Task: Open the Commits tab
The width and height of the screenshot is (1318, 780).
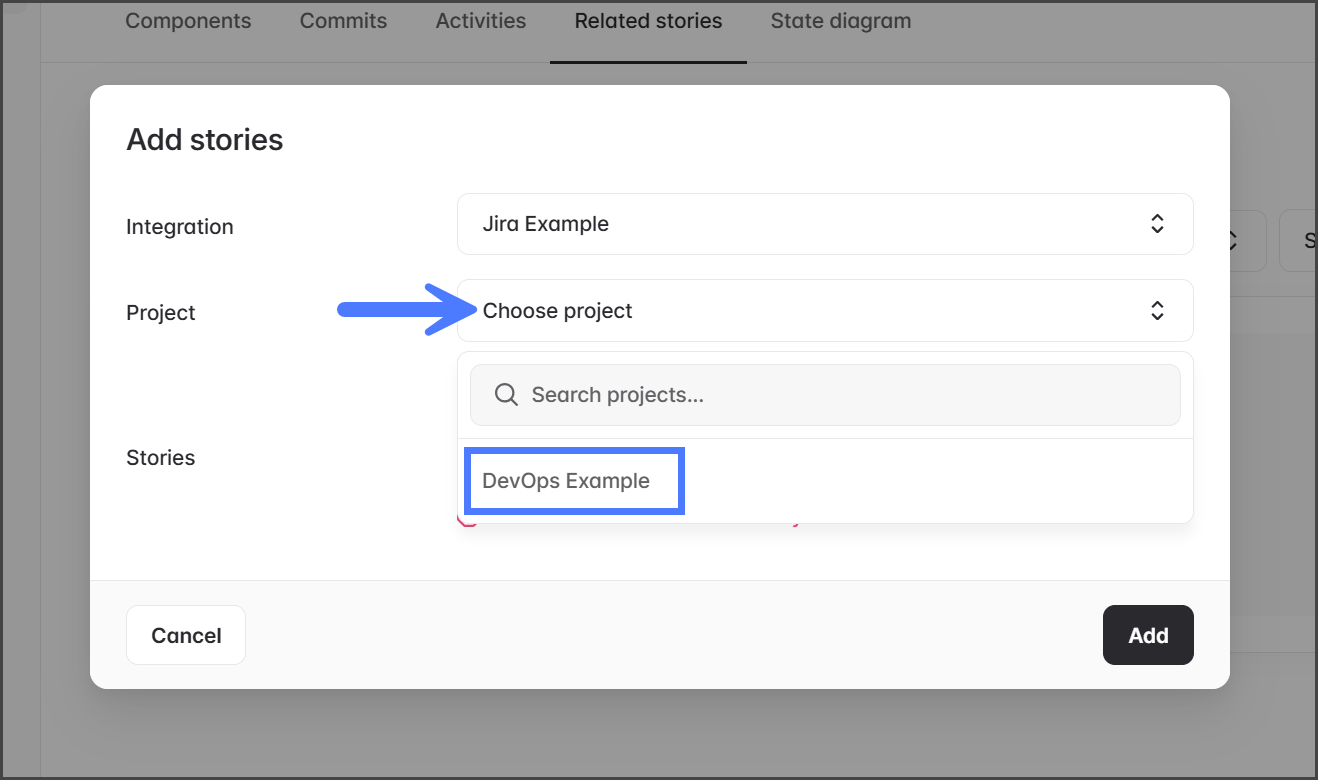Action: click(x=343, y=21)
